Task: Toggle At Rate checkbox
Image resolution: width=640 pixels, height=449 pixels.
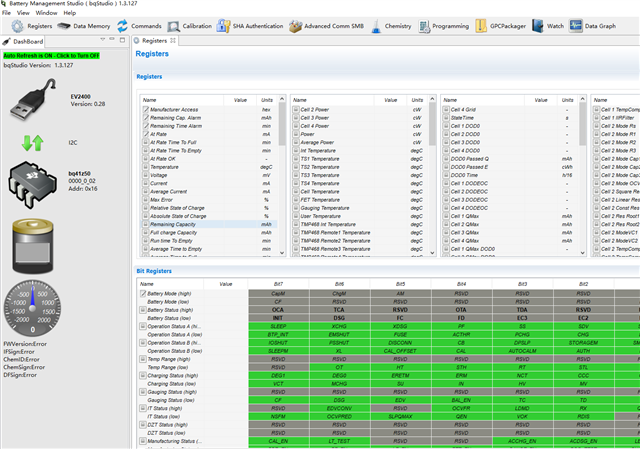Action: coord(146,134)
